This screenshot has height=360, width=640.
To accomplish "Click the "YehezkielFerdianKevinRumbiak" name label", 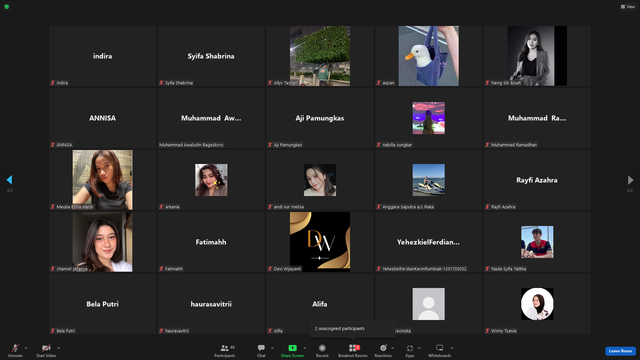I will tap(424, 269).
